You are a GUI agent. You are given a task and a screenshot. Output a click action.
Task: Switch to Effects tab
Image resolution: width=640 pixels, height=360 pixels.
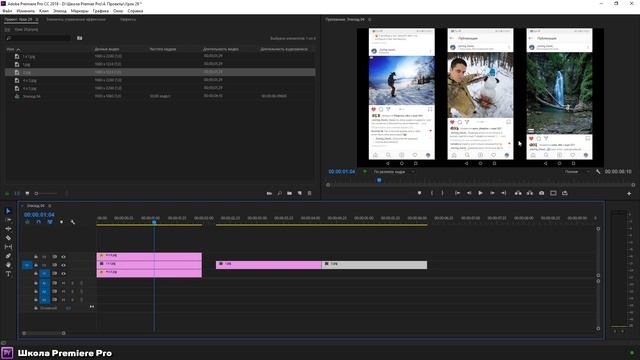[x=128, y=19]
